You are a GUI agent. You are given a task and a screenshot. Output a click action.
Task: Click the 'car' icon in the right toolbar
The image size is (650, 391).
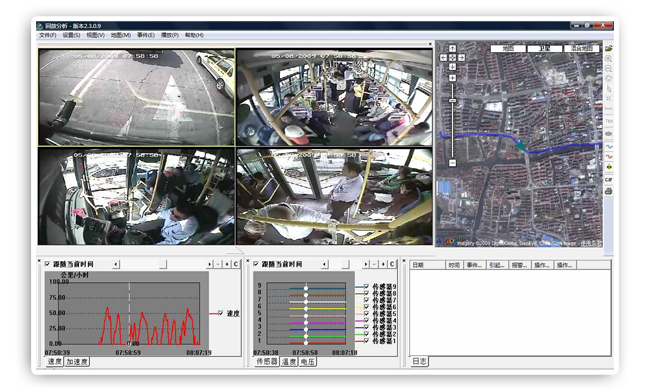coord(608,180)
